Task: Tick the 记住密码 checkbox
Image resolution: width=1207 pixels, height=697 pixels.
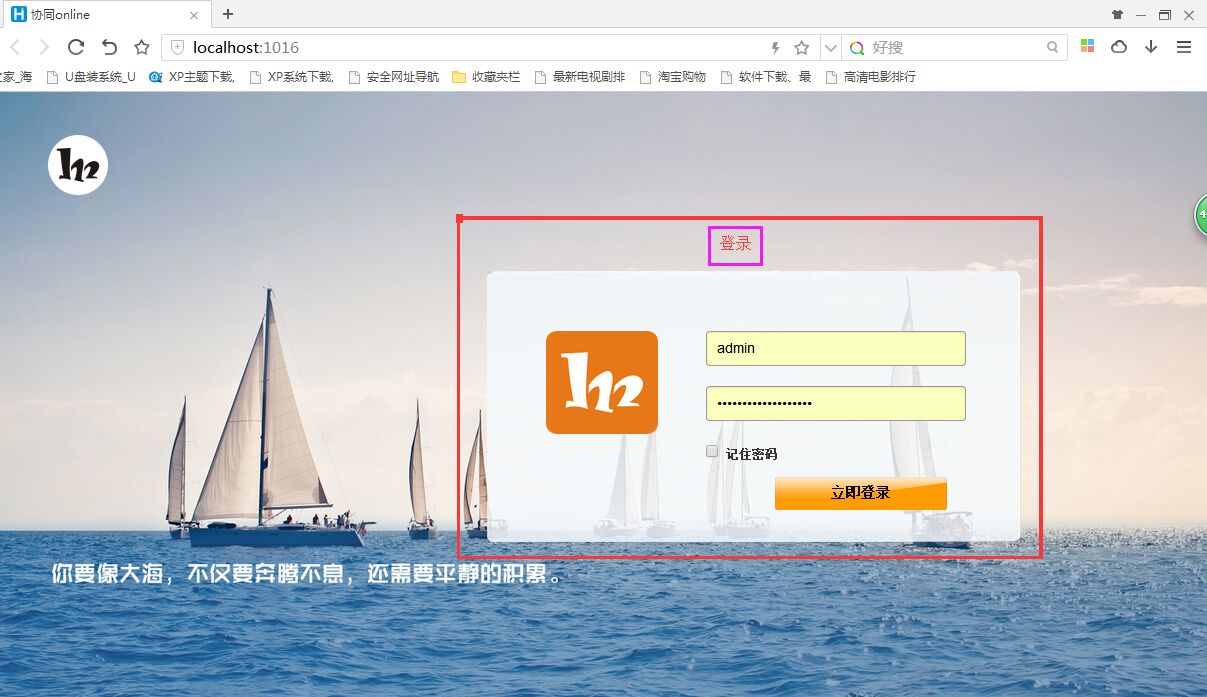Action: pyautogui.click(x=712, y=452)
